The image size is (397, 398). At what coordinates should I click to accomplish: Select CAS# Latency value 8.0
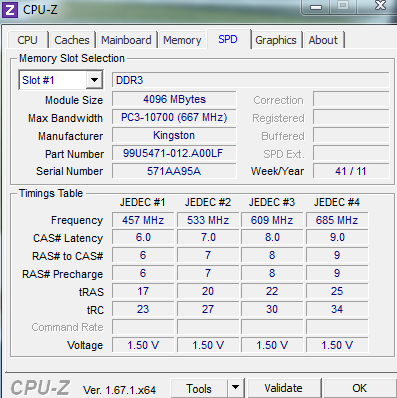pyautogui.click(x=272, y=238)
